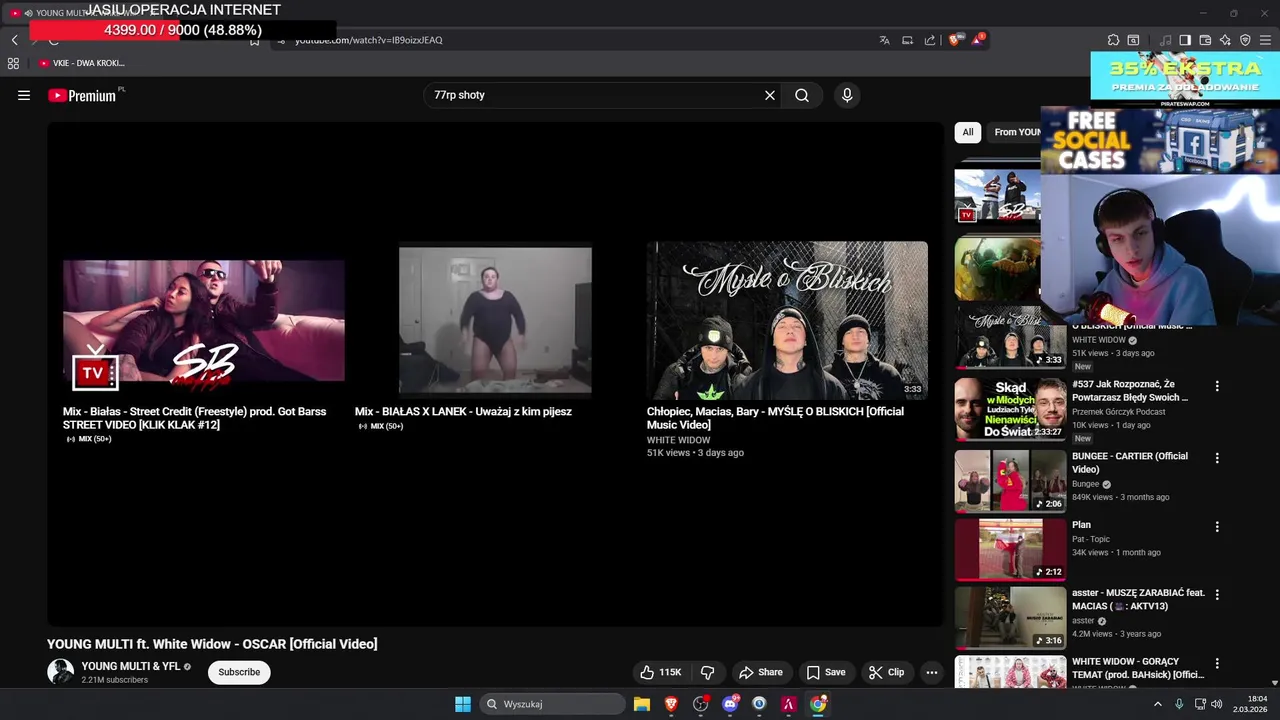Screen dimensions: 1280x720
Task: Open File Explorer from taskbar
Action: coord(642,704)
